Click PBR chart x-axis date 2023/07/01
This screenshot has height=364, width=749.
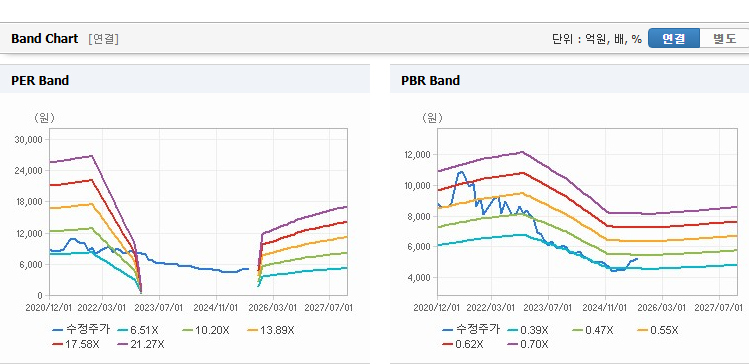pos(548,307)
